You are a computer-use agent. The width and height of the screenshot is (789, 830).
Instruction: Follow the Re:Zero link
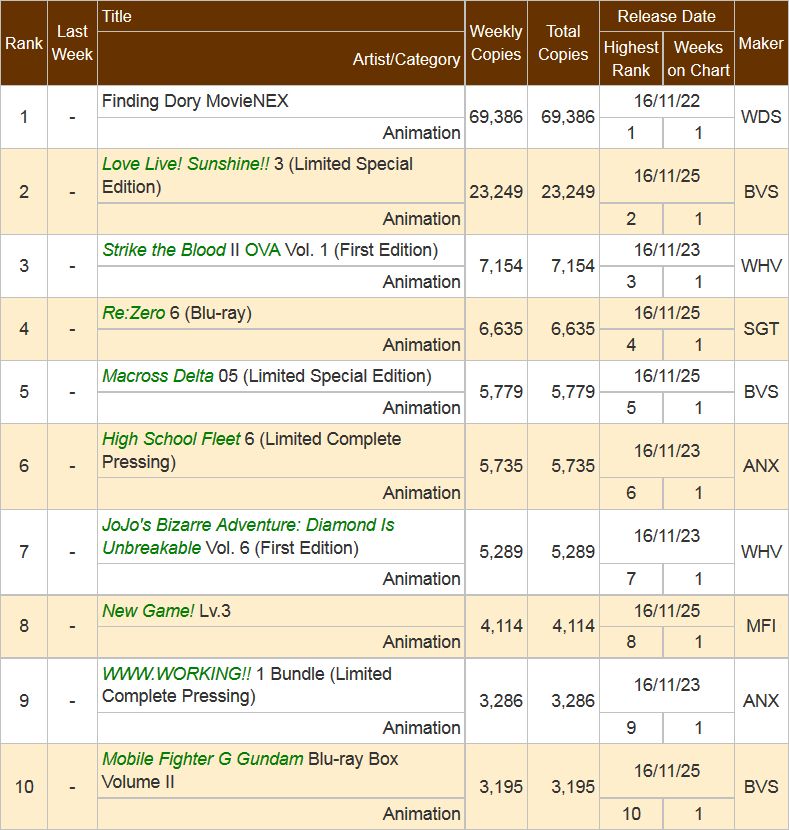click(x=134, y=313)
